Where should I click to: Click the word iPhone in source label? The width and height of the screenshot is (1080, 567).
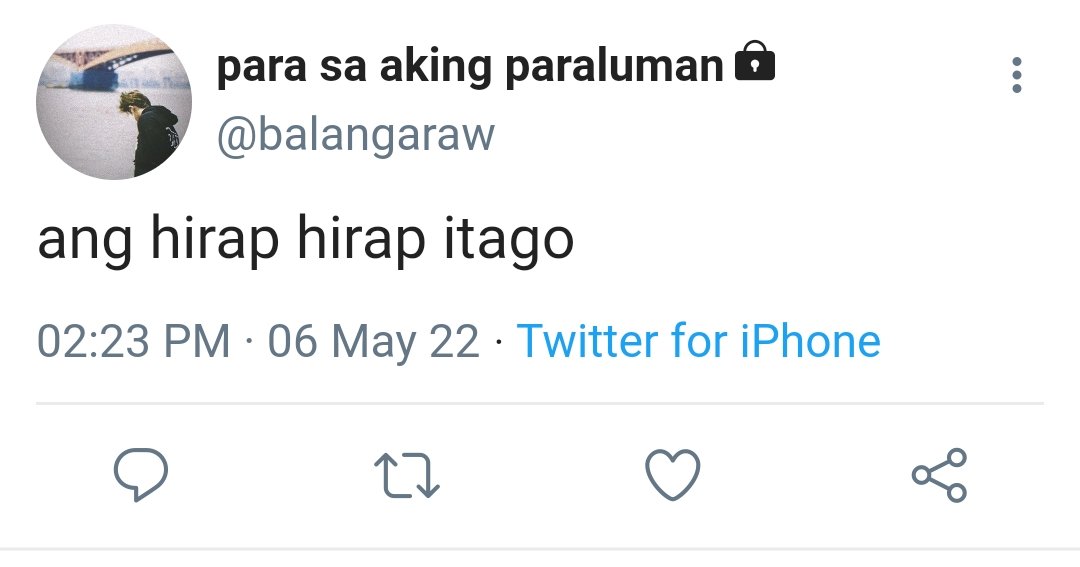coord(811,340)
